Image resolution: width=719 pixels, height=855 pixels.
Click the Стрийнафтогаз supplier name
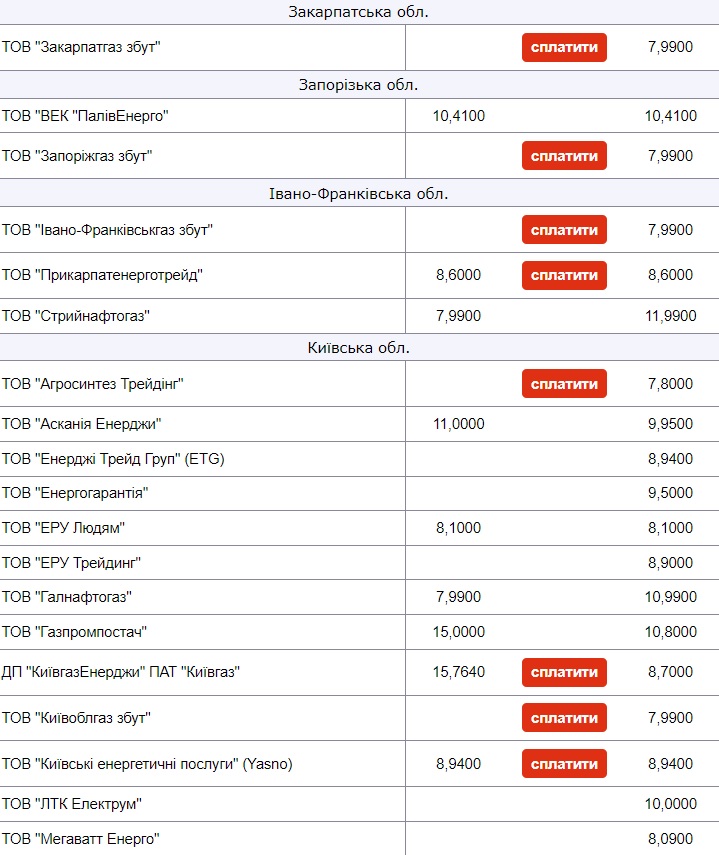(82, 316)
